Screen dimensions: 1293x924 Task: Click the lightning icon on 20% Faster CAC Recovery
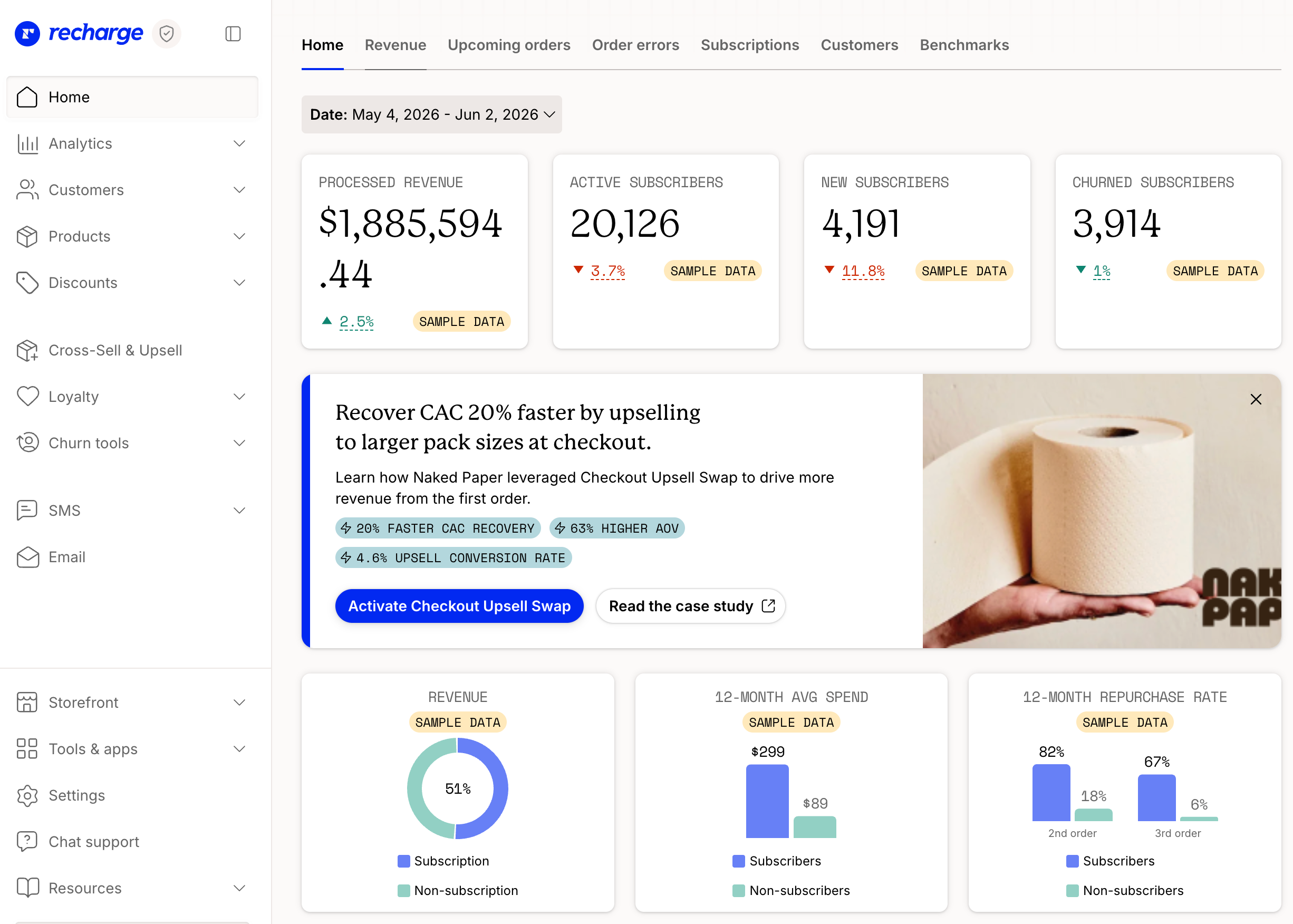[346, 528]
